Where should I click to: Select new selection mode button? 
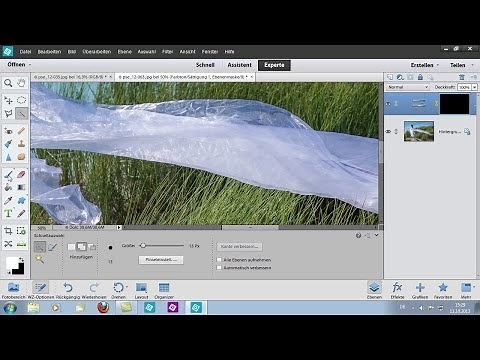[71, 247]
